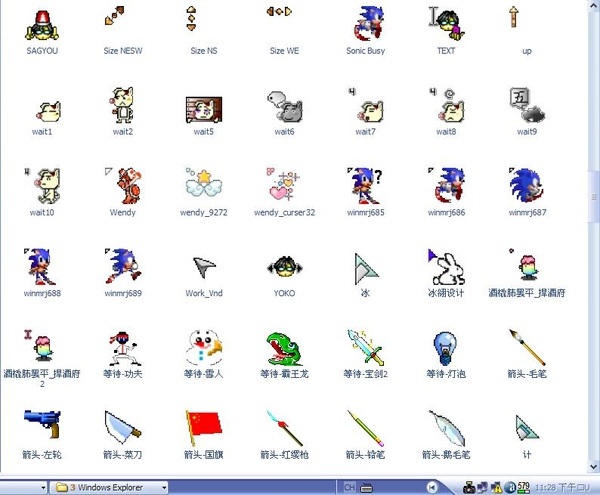This screenshot has width=600, height=495.
Task: Select the Work_Vnd arrow cursor
Action: [x=204, y=267]
